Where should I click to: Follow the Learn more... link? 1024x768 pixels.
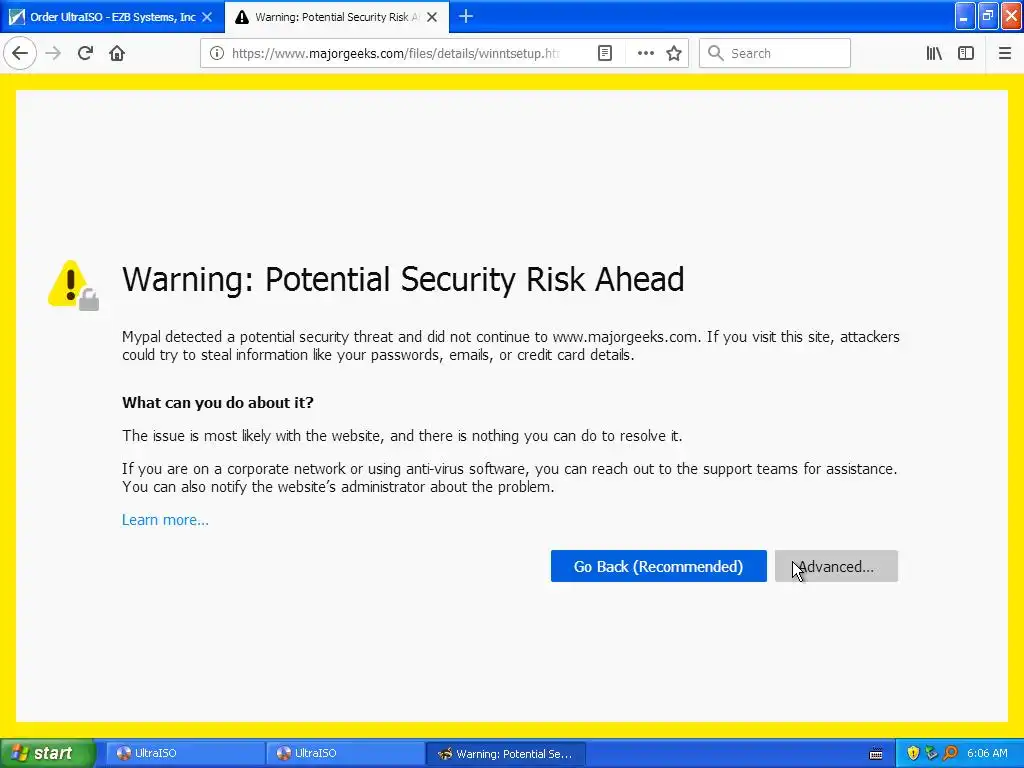(165, 520)
